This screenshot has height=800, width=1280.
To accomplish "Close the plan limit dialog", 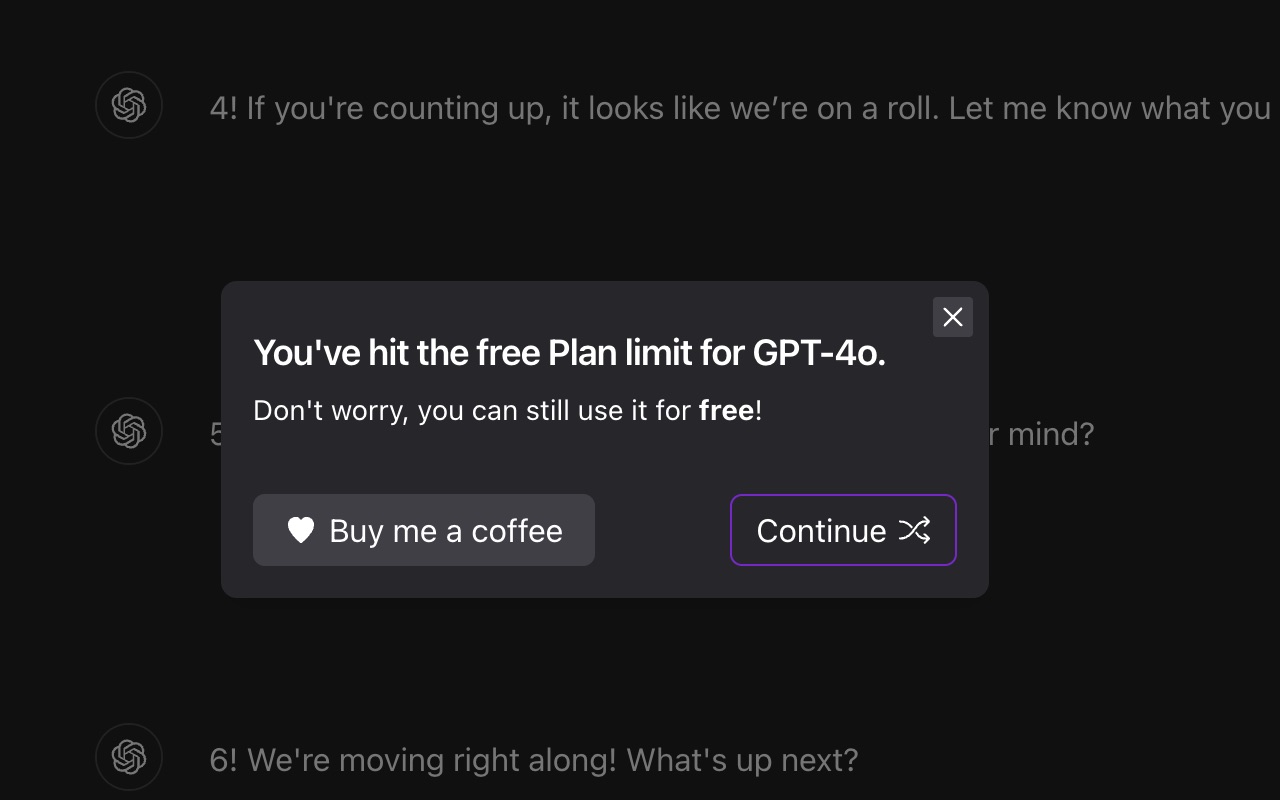I will (952, 317).
